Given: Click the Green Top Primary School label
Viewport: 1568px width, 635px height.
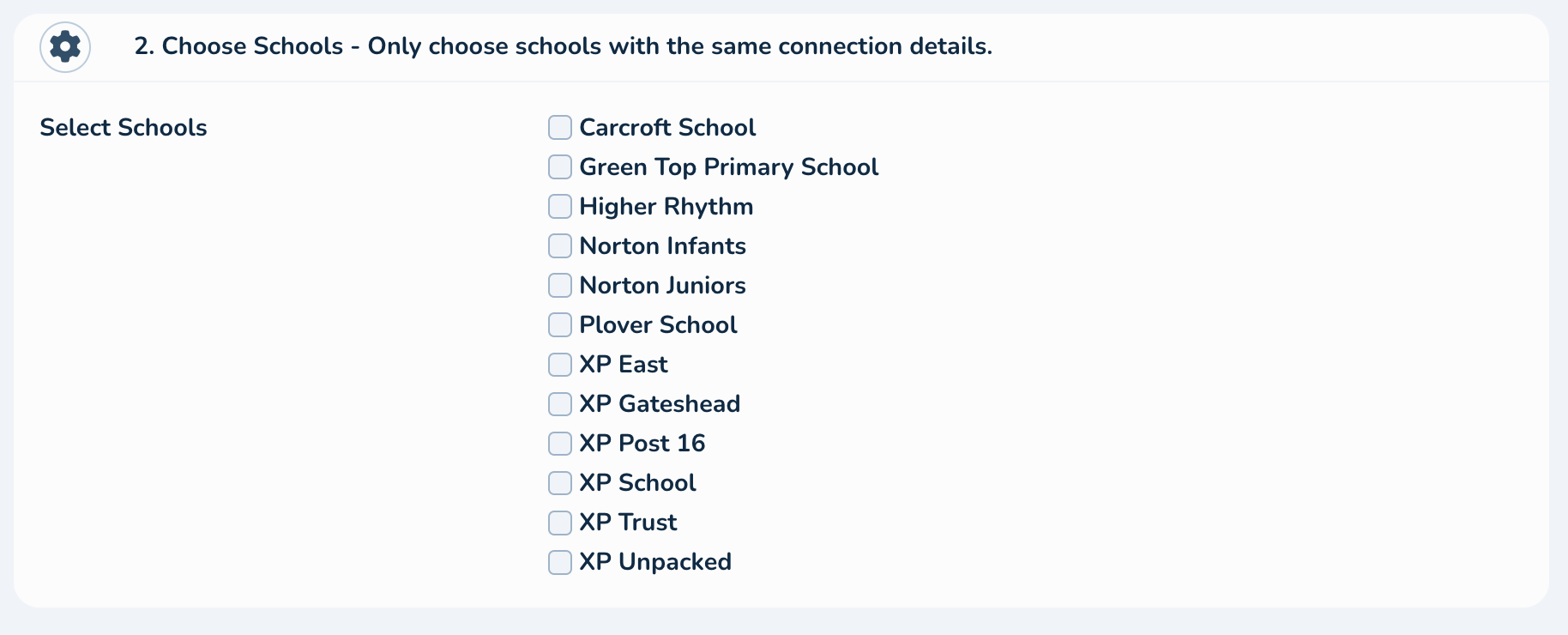Looking at the screenshot, I should [x=728, y=167].
